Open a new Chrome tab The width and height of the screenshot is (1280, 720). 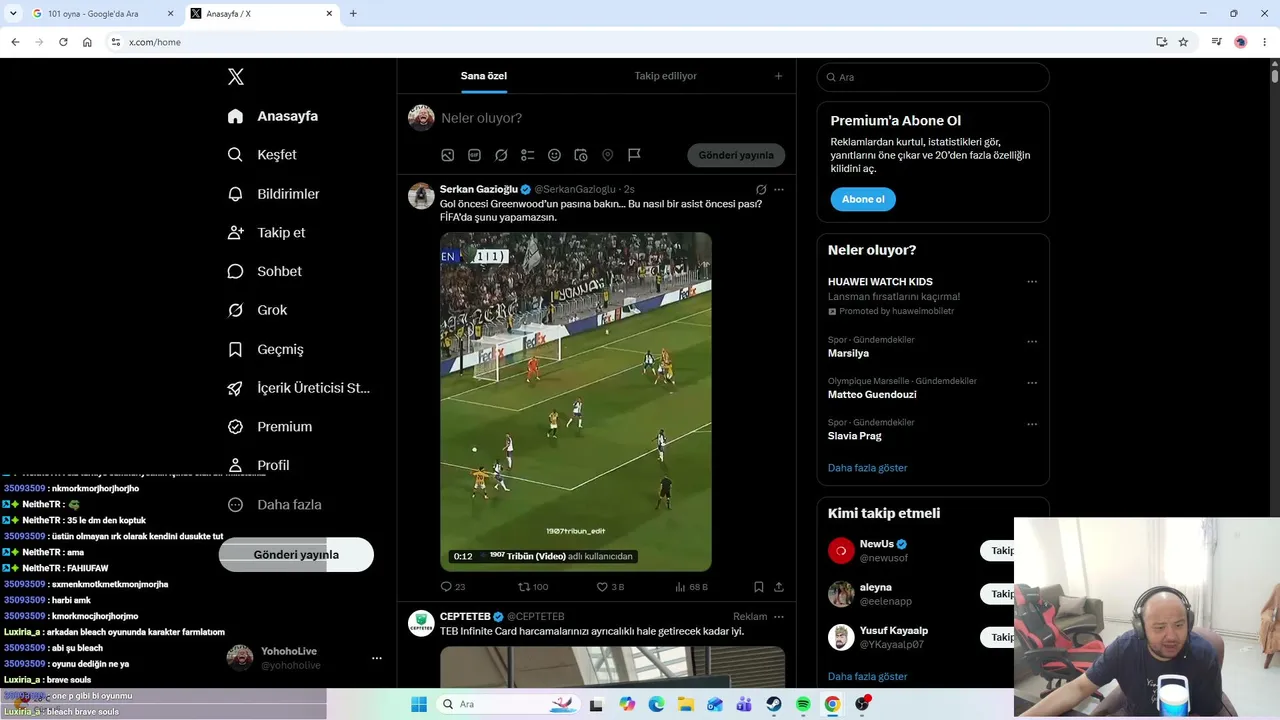(x=353, y=14)
